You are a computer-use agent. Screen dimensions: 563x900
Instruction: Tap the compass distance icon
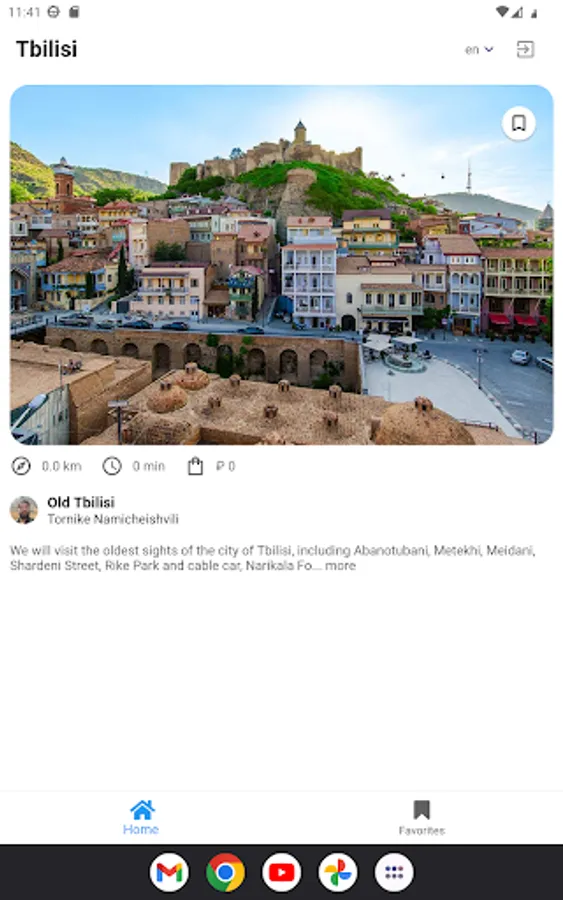coord(21,465)
